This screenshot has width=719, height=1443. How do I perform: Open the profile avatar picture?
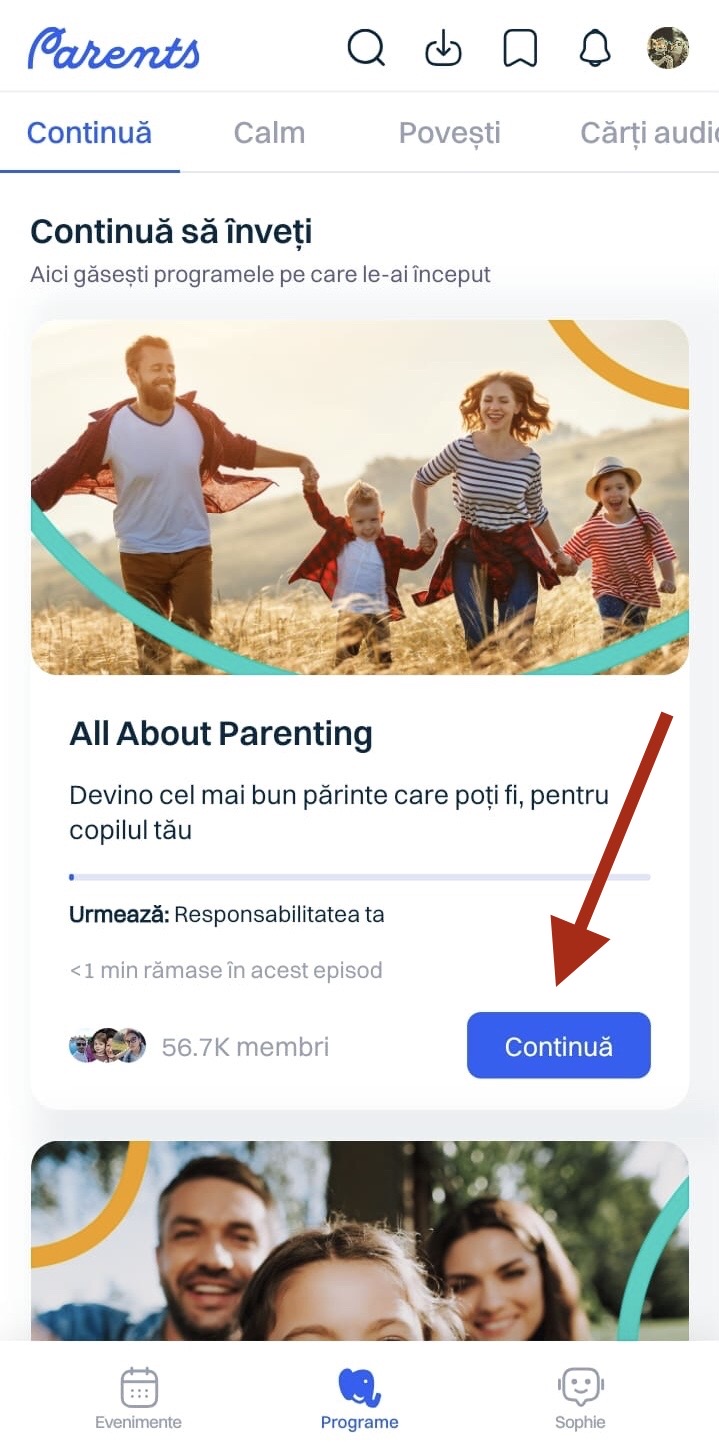(x=668, y=47)
